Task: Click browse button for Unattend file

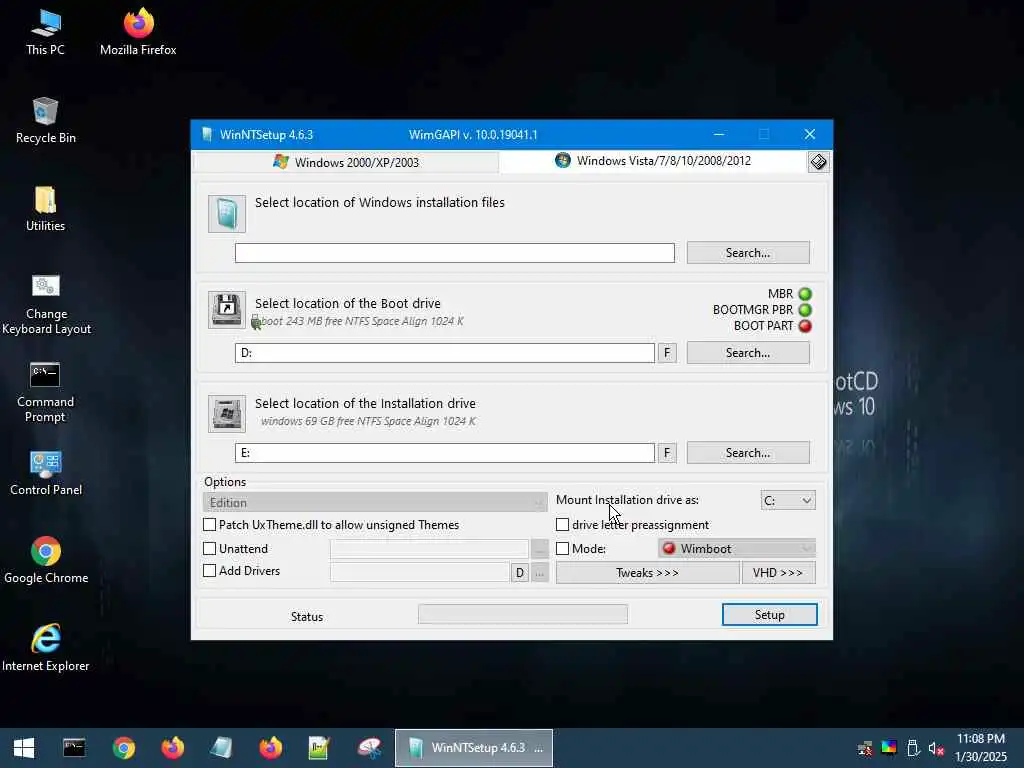Action: (539, 549)
